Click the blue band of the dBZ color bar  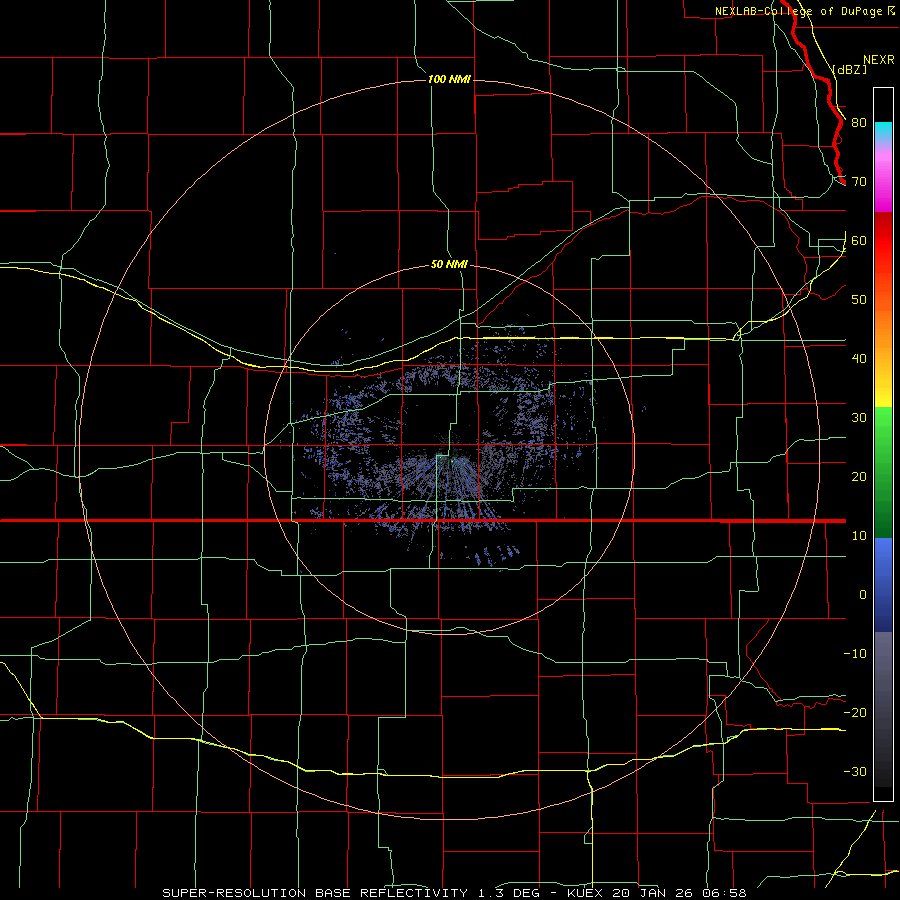pos(883,584)
